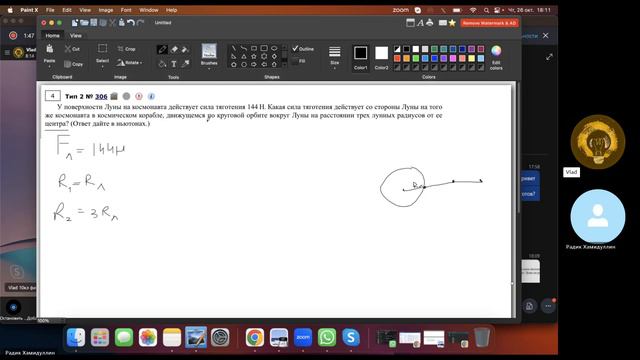Open Skype from the Dock

(351, 338)
